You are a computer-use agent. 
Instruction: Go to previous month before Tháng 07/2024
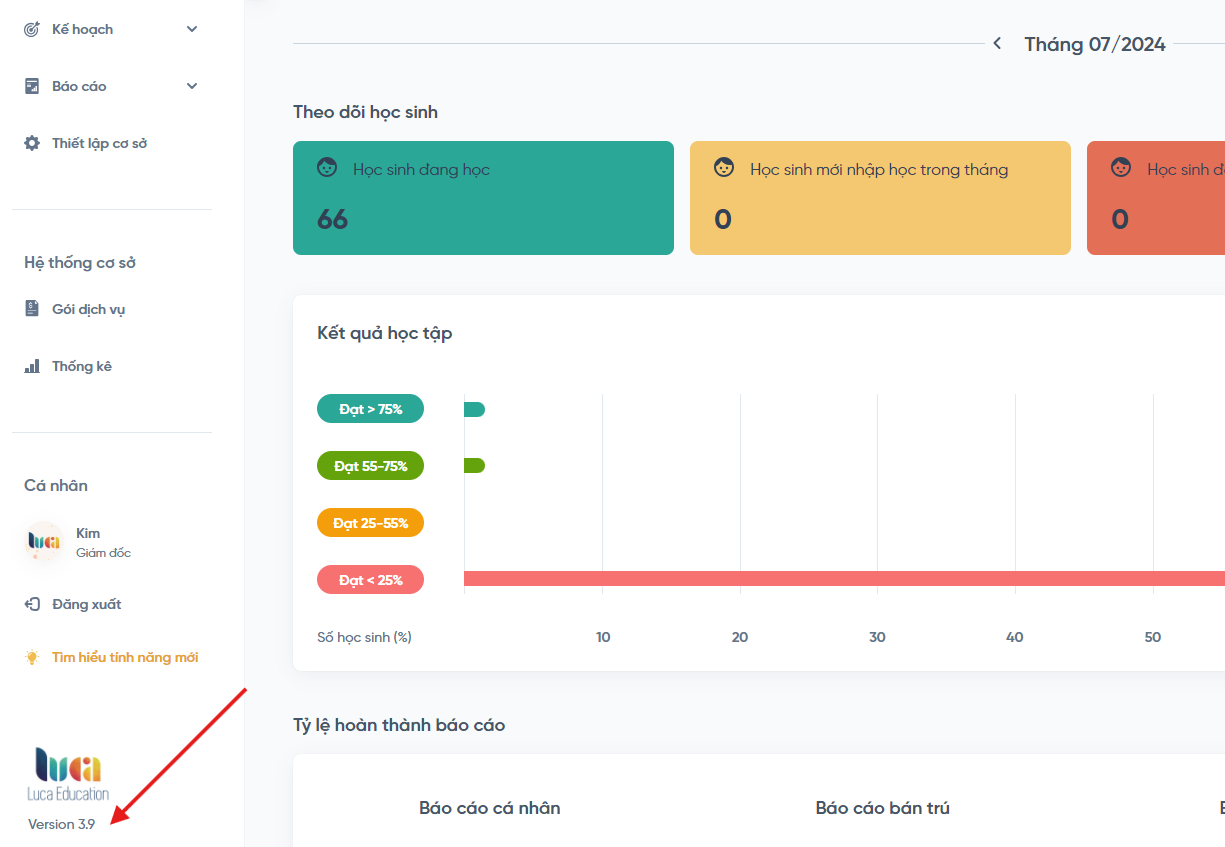[x=997, y=44]
